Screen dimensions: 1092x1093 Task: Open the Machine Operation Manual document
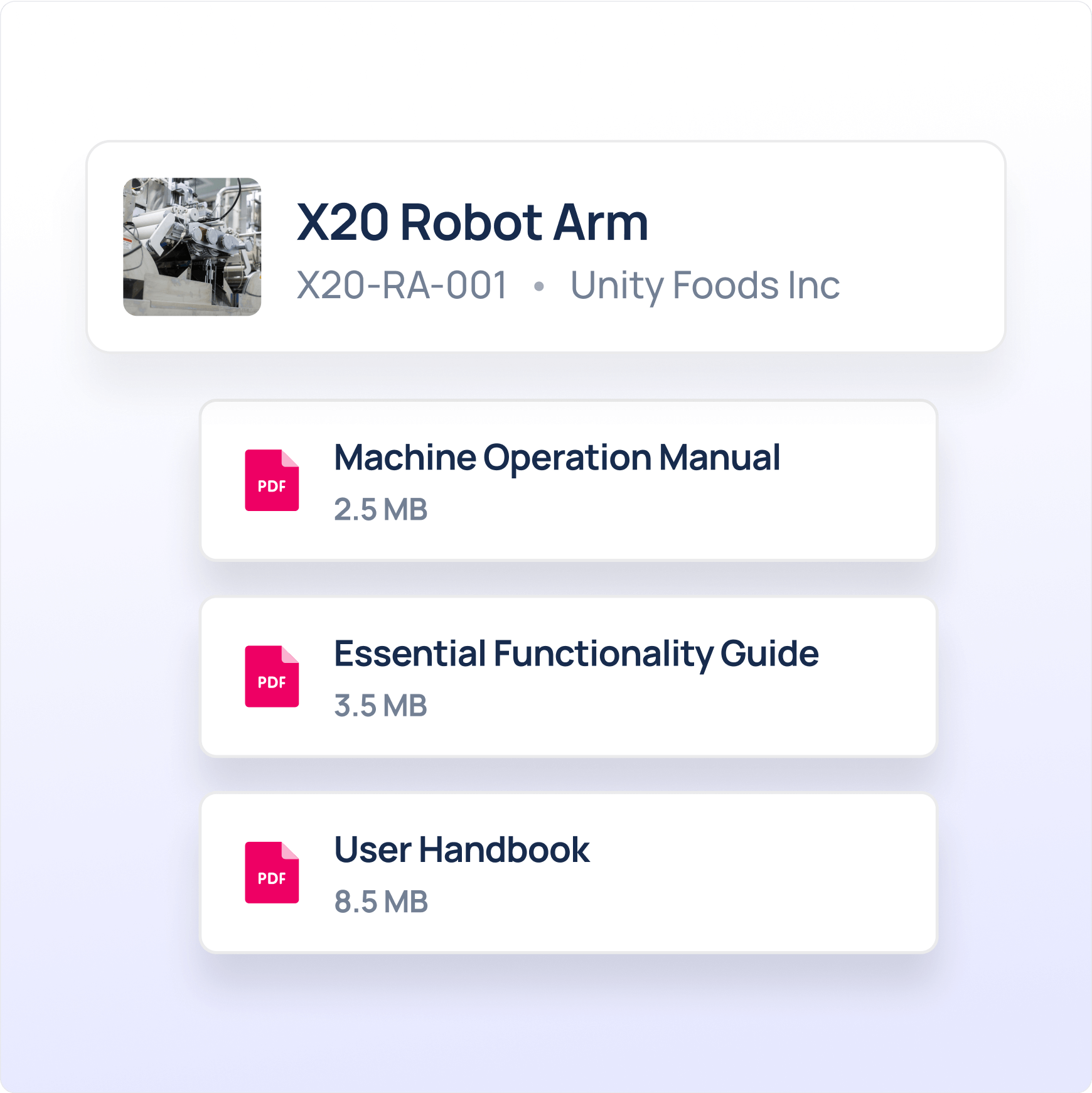coord(569,480)
